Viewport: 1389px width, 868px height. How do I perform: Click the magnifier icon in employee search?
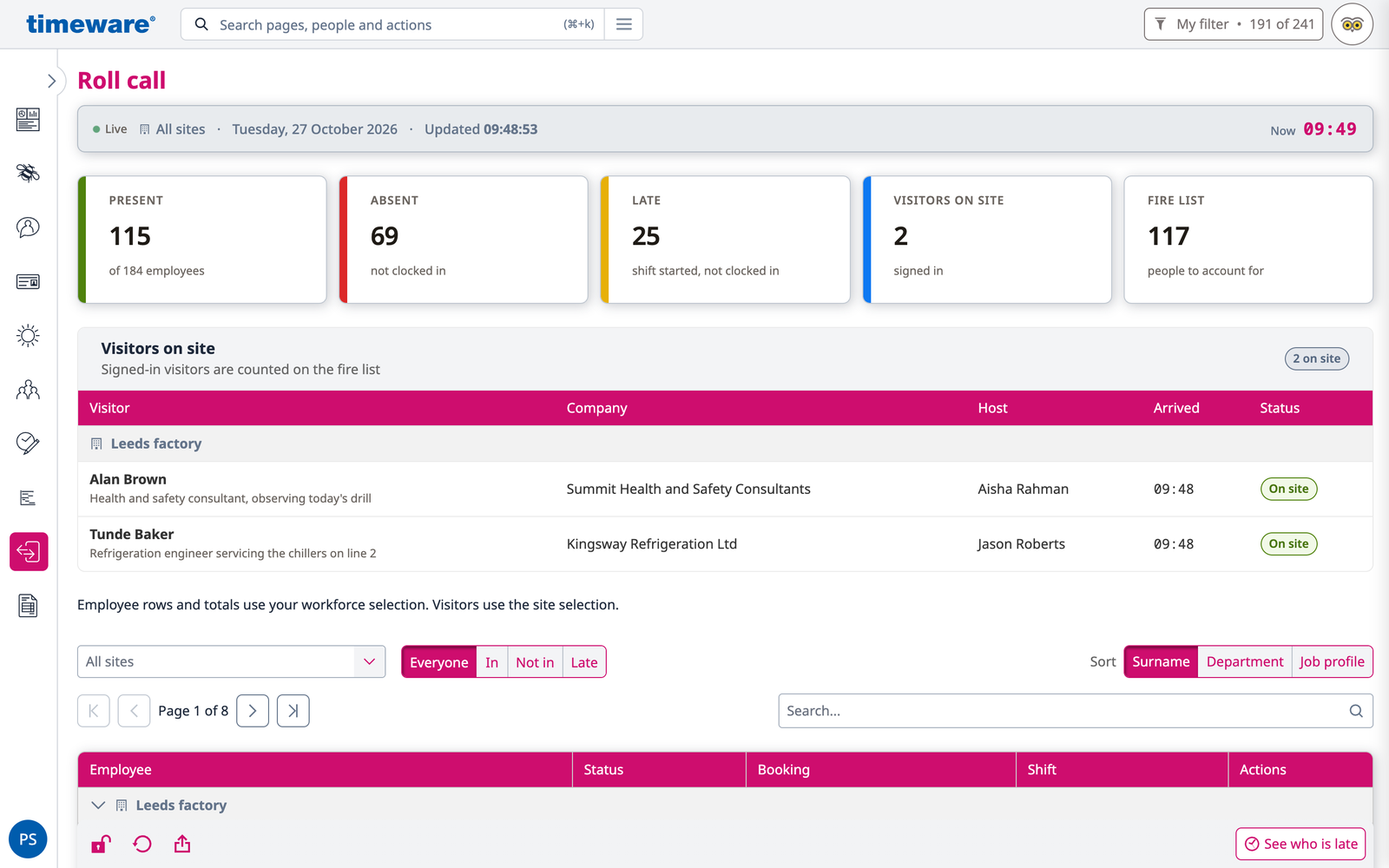(x=1356, y=711)
